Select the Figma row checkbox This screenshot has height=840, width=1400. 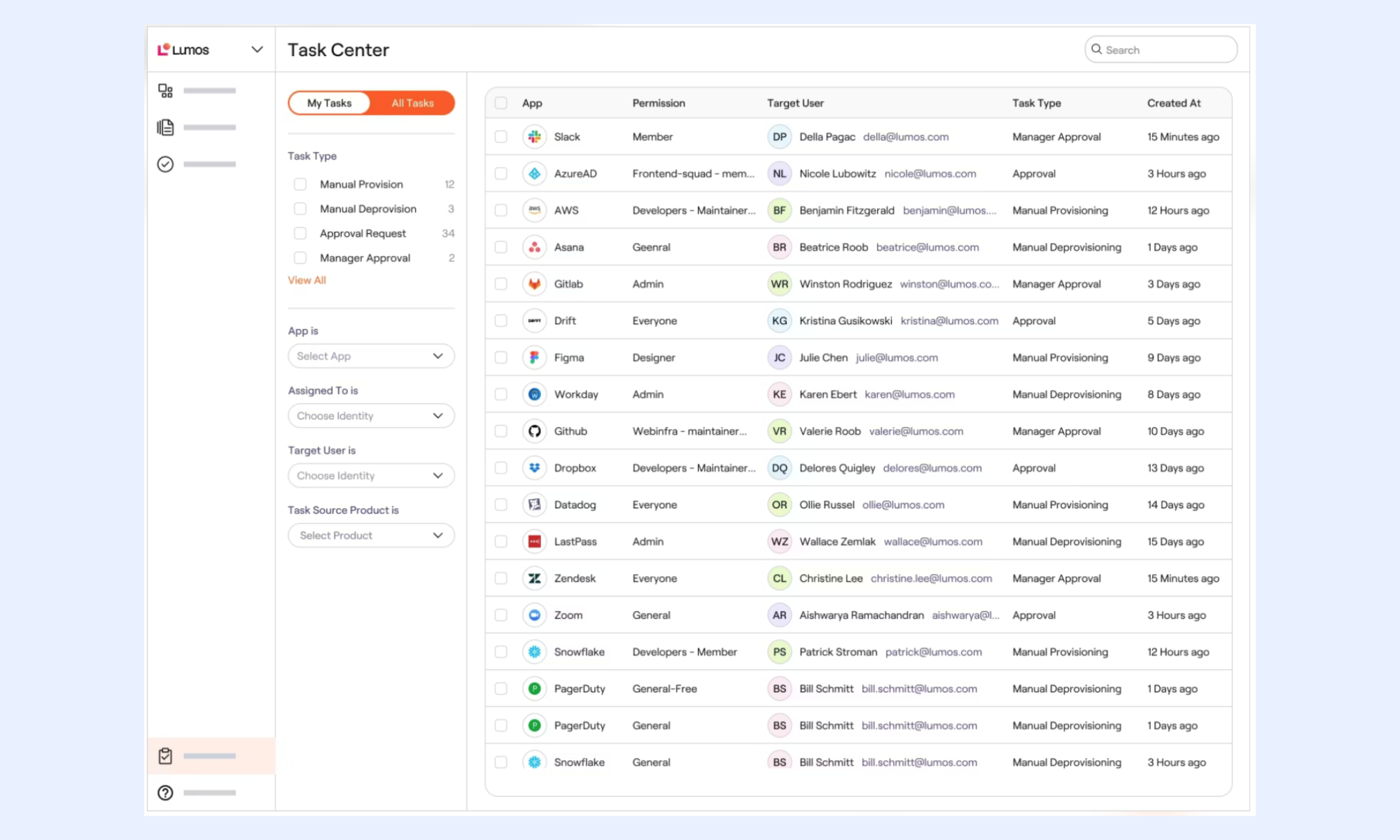coord(501,358)
